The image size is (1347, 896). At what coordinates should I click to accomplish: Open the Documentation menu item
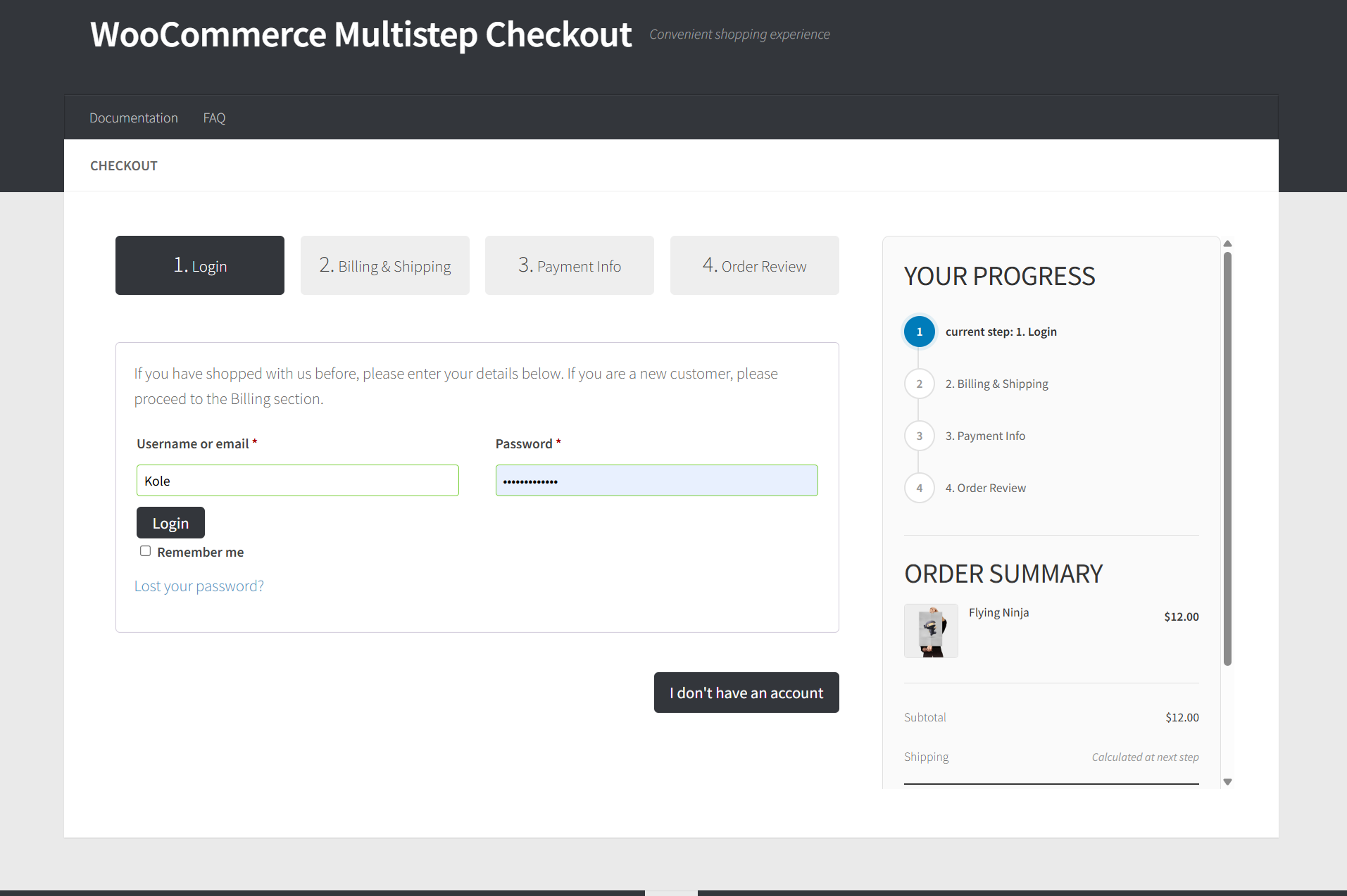click(134, 118)
